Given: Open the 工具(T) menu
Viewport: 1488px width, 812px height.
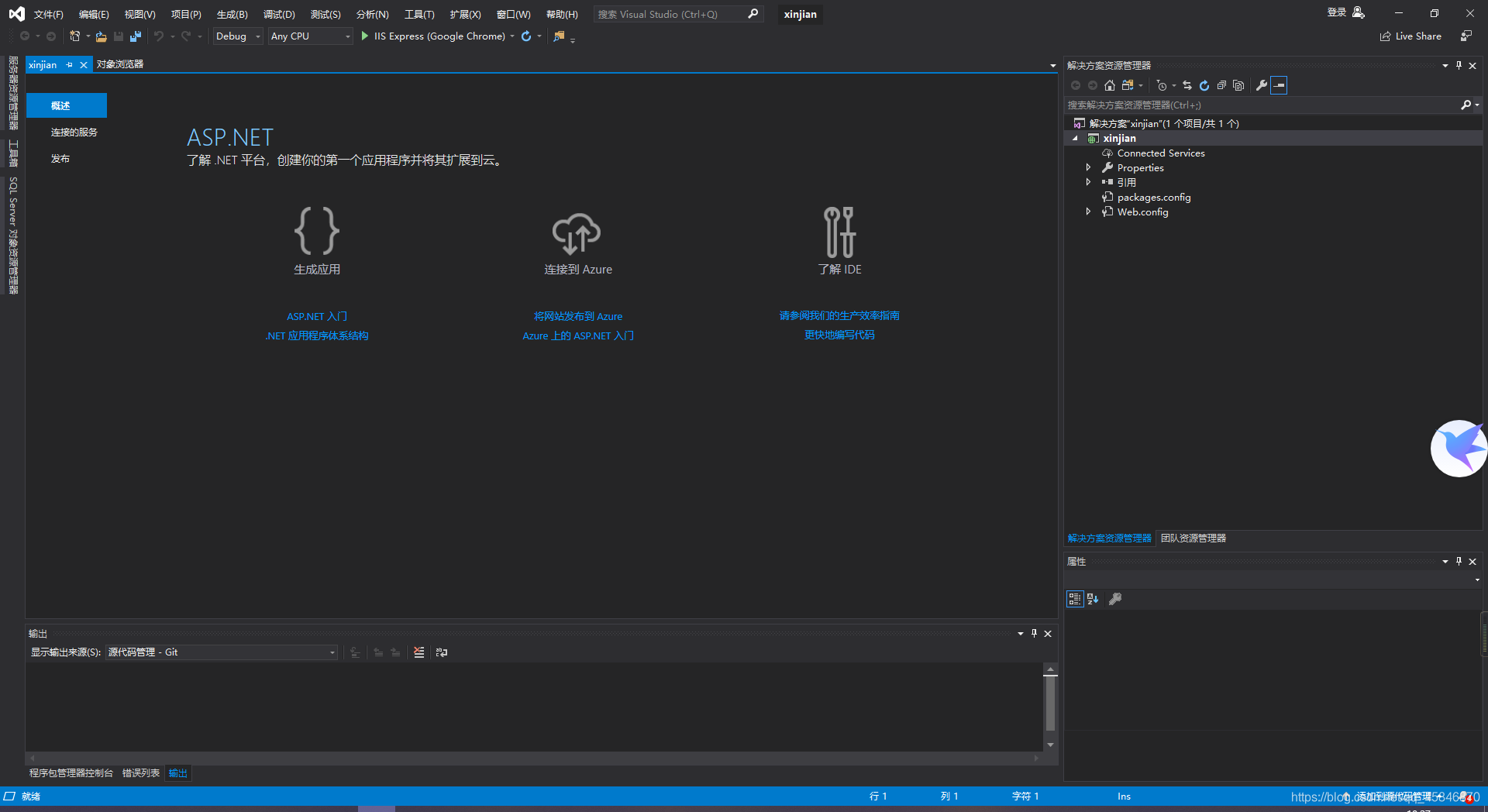Looking at the screenshot, I should 419,15.
